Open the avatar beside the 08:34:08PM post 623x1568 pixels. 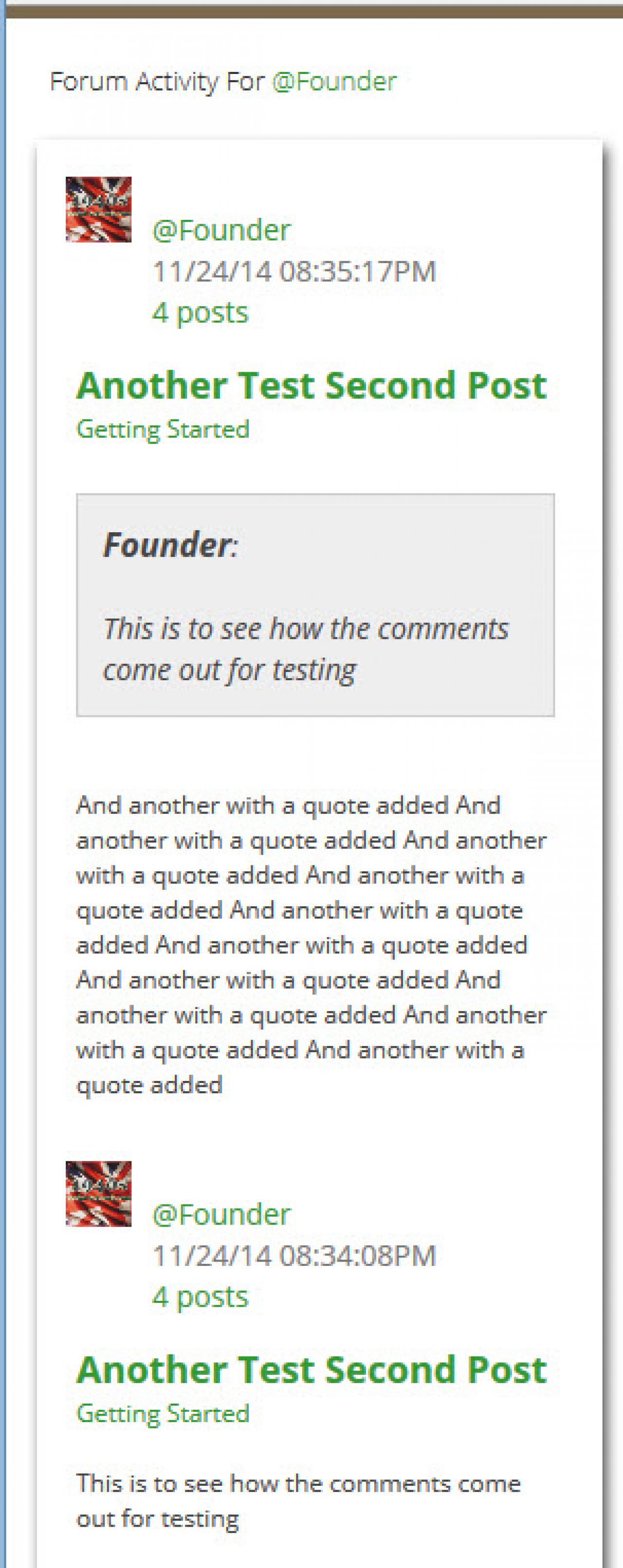pos(99,1194)
